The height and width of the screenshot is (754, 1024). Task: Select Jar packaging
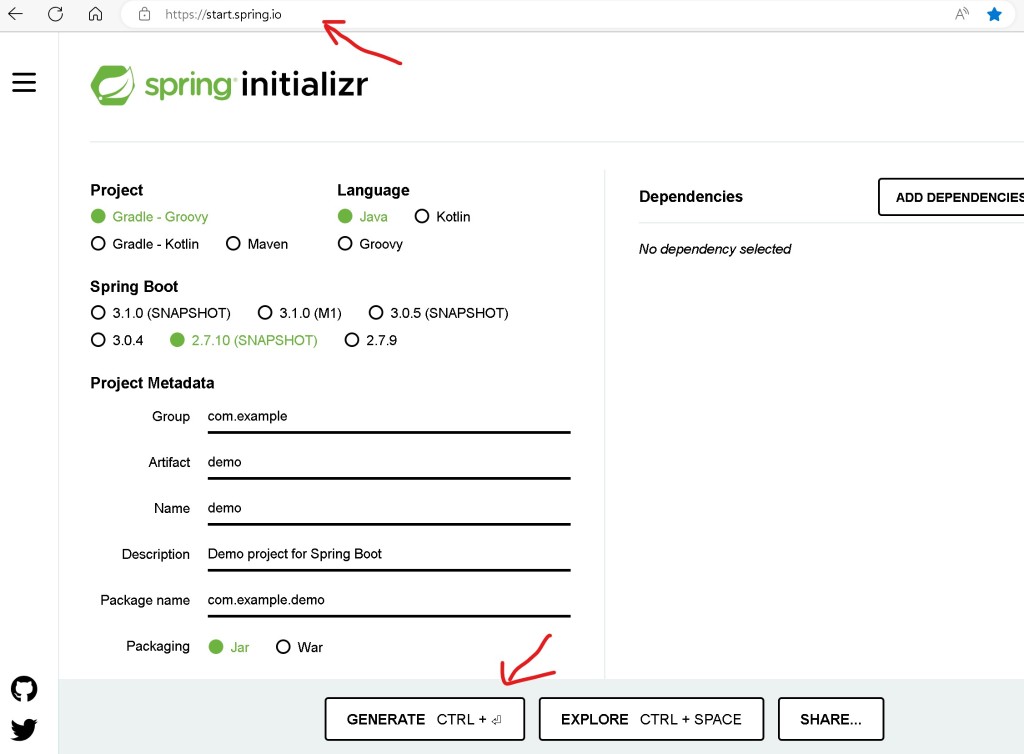point(229,647)
